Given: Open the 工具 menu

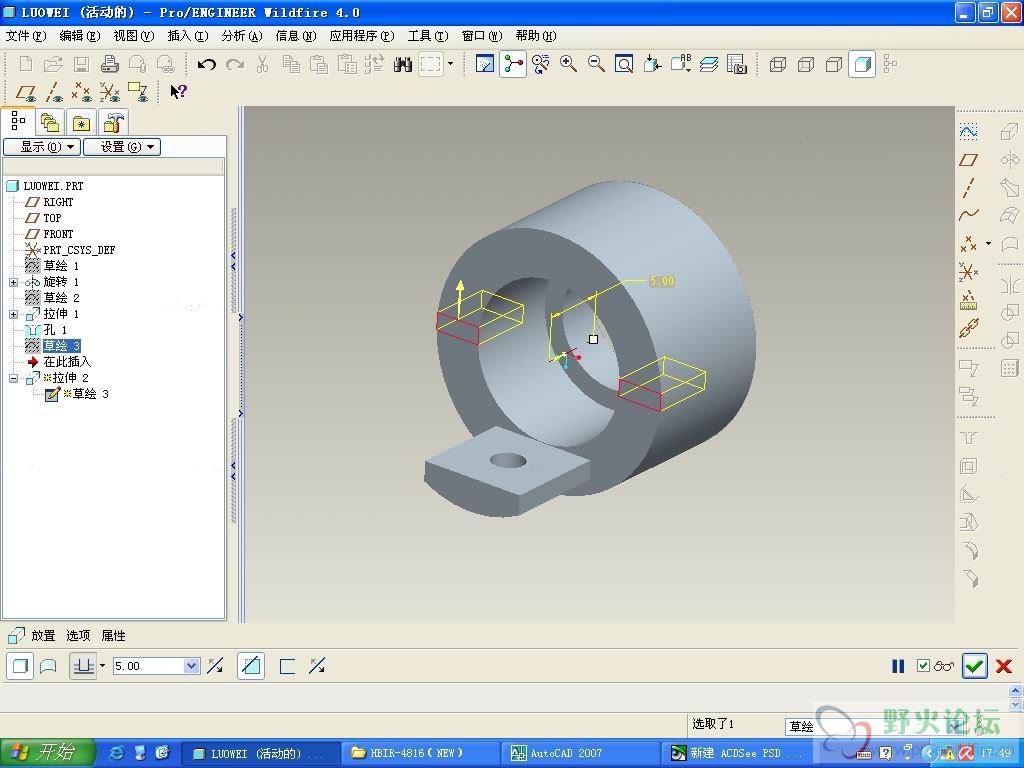Looking at the screenshot, I should point(428,36).
